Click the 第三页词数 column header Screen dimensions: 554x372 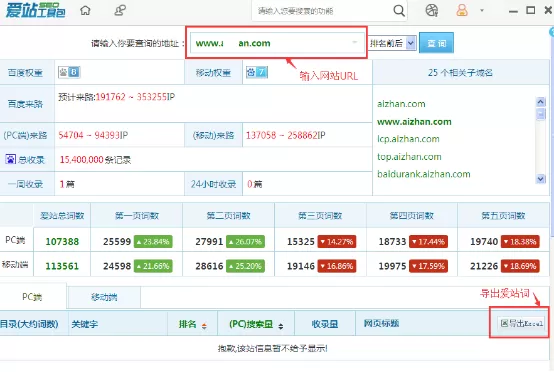coord(320,215)
